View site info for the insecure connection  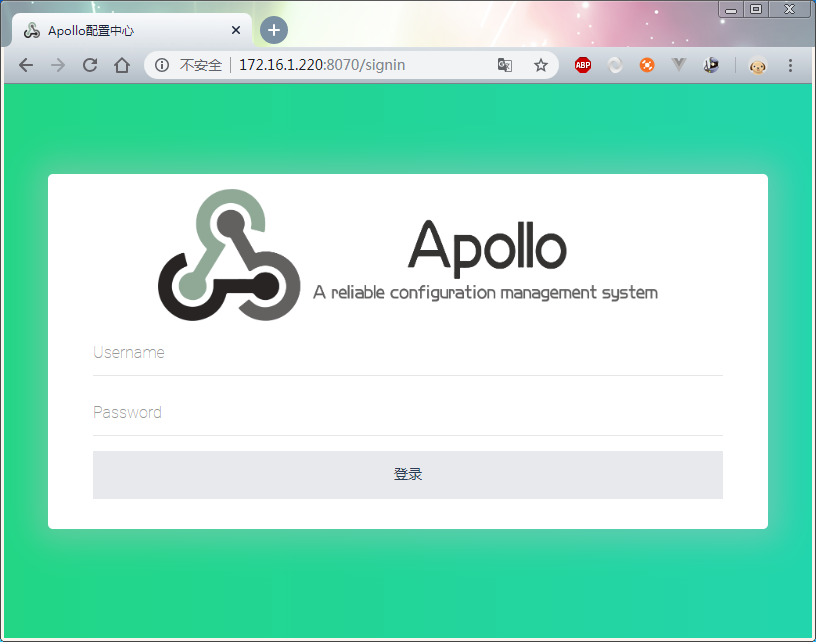(162, 65)
